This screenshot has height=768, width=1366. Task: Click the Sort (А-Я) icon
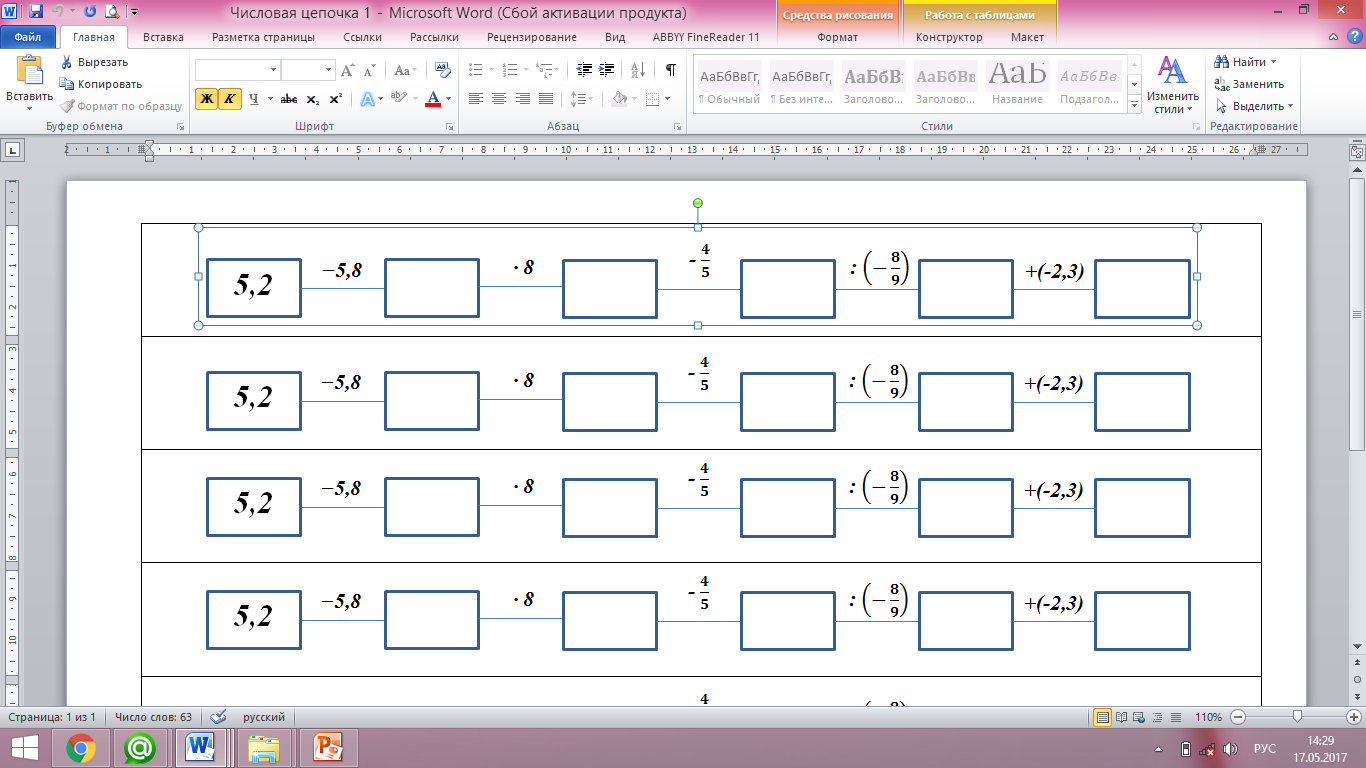click(636, 70)
